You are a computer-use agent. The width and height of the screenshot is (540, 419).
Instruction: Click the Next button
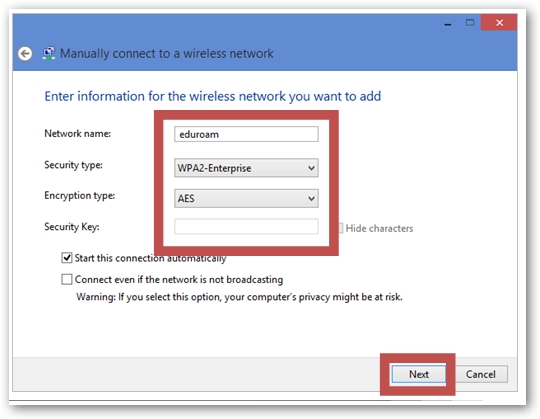point(418,374)
